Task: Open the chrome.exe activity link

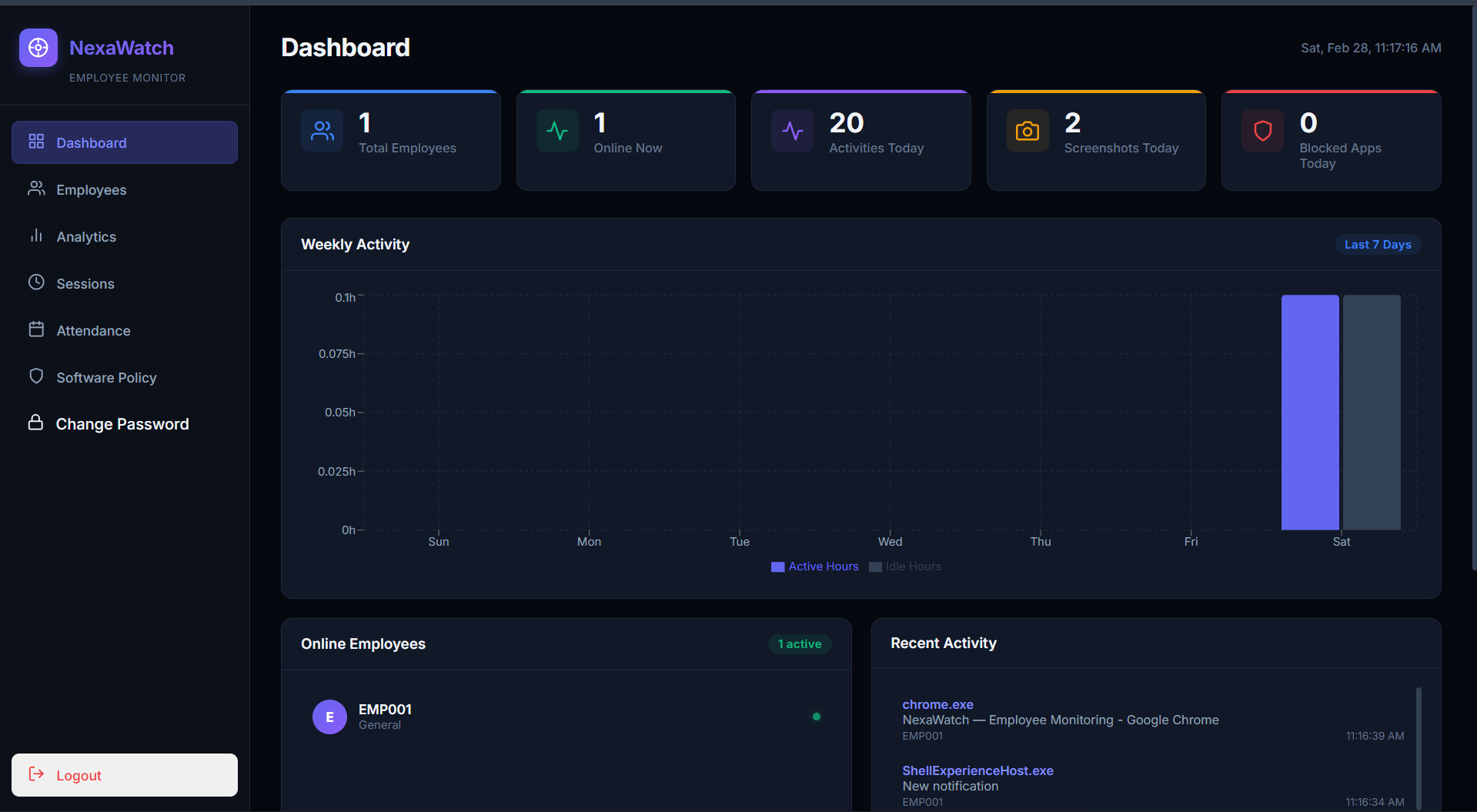Action: tap(937, 703)
